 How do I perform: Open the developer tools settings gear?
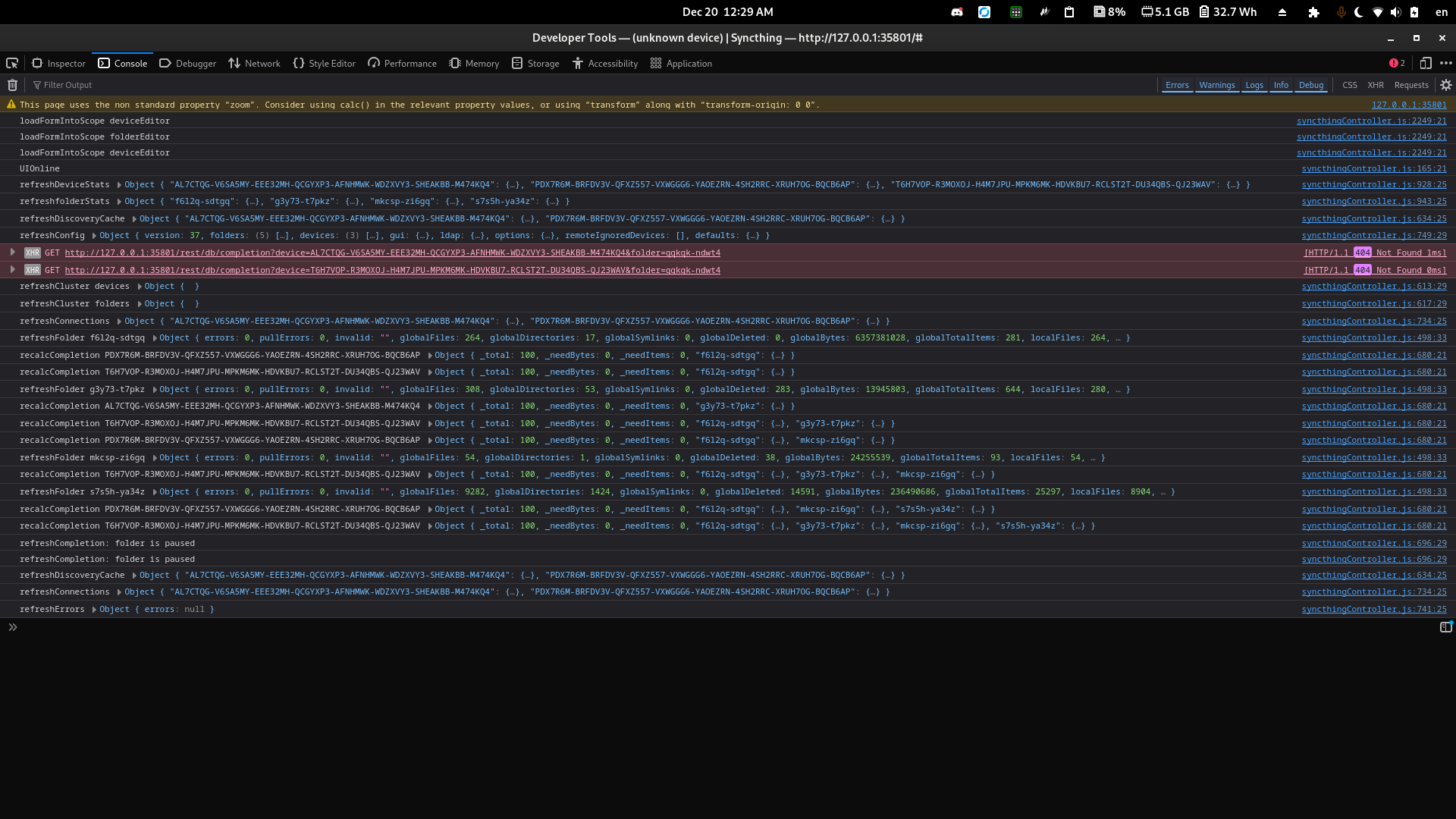(1446, 85)
